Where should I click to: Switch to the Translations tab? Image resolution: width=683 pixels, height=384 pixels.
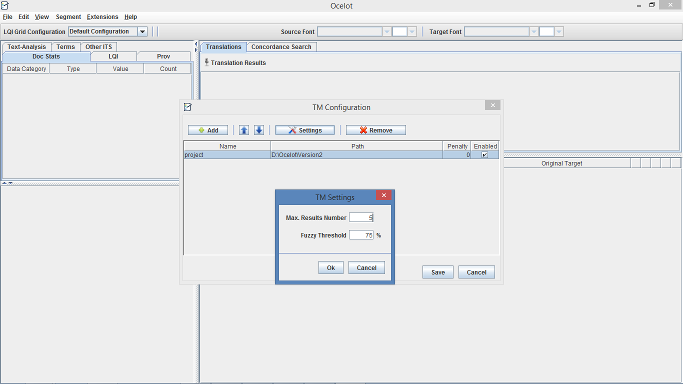click(223, 47)
